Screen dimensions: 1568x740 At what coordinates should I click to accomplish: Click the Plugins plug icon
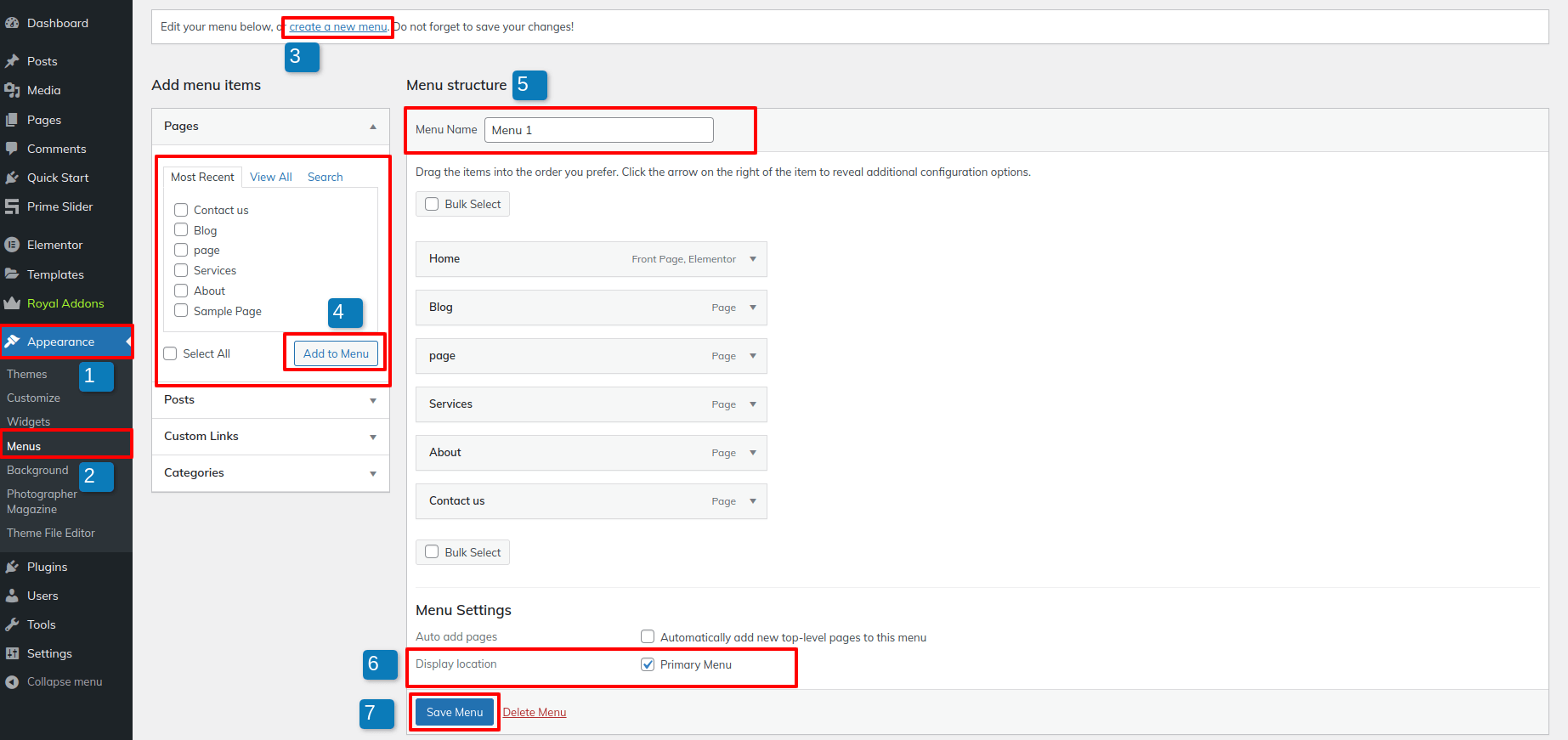pyautogui.click(x=12, y=567)
